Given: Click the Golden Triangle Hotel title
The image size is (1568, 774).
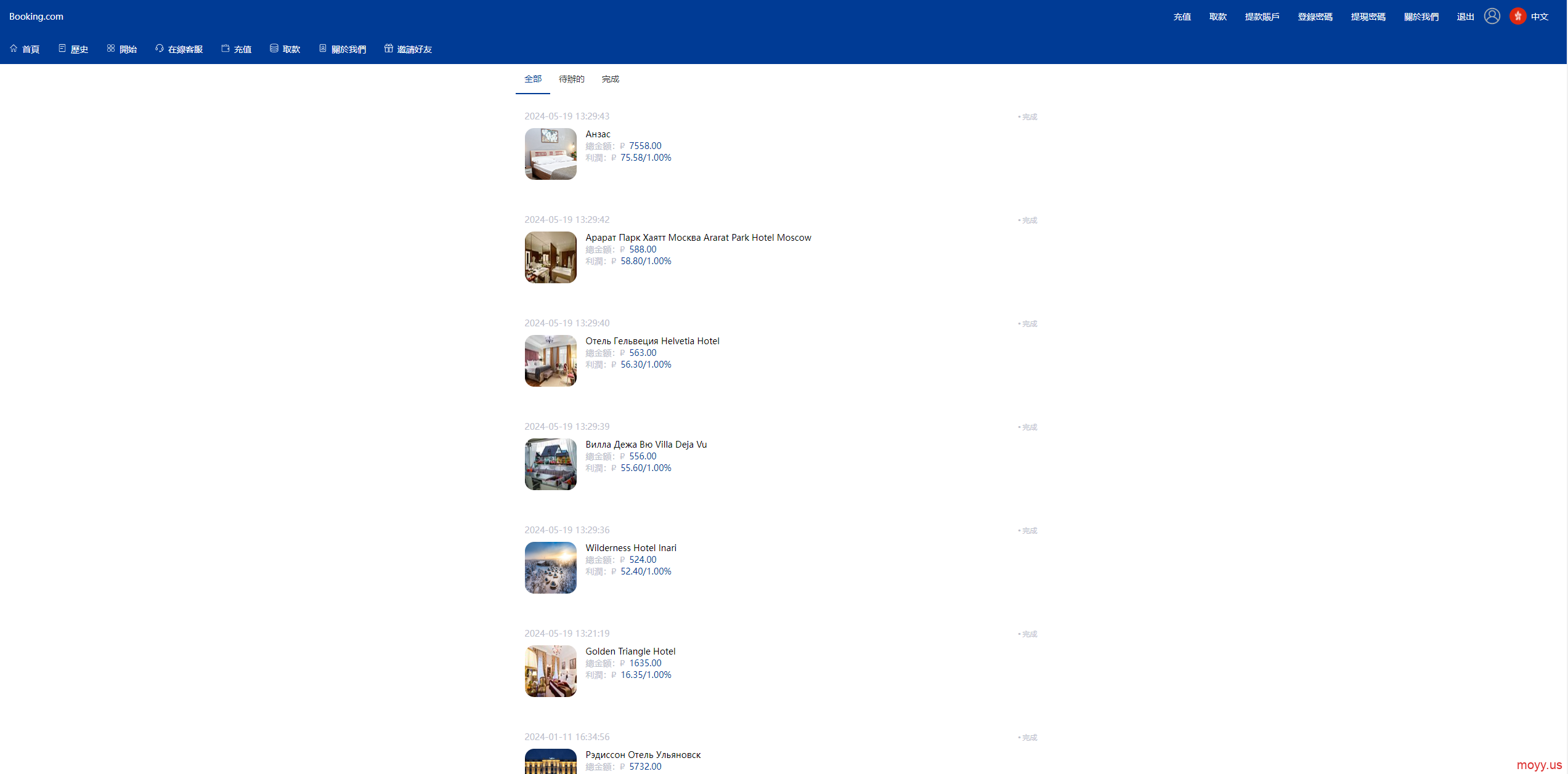Looking at the screenshot, I should pos(630,651).
